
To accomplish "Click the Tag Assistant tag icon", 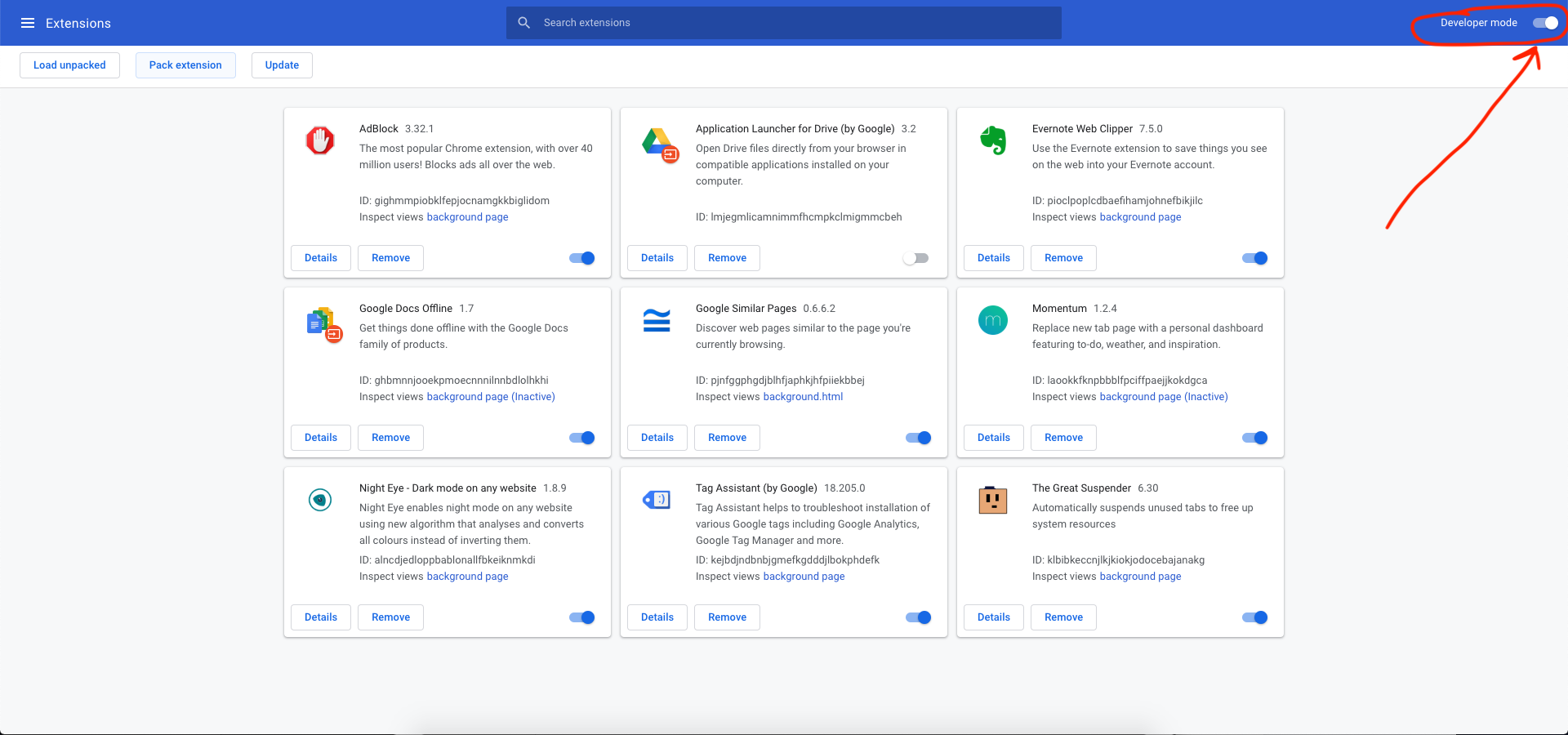I will (657, 500).
